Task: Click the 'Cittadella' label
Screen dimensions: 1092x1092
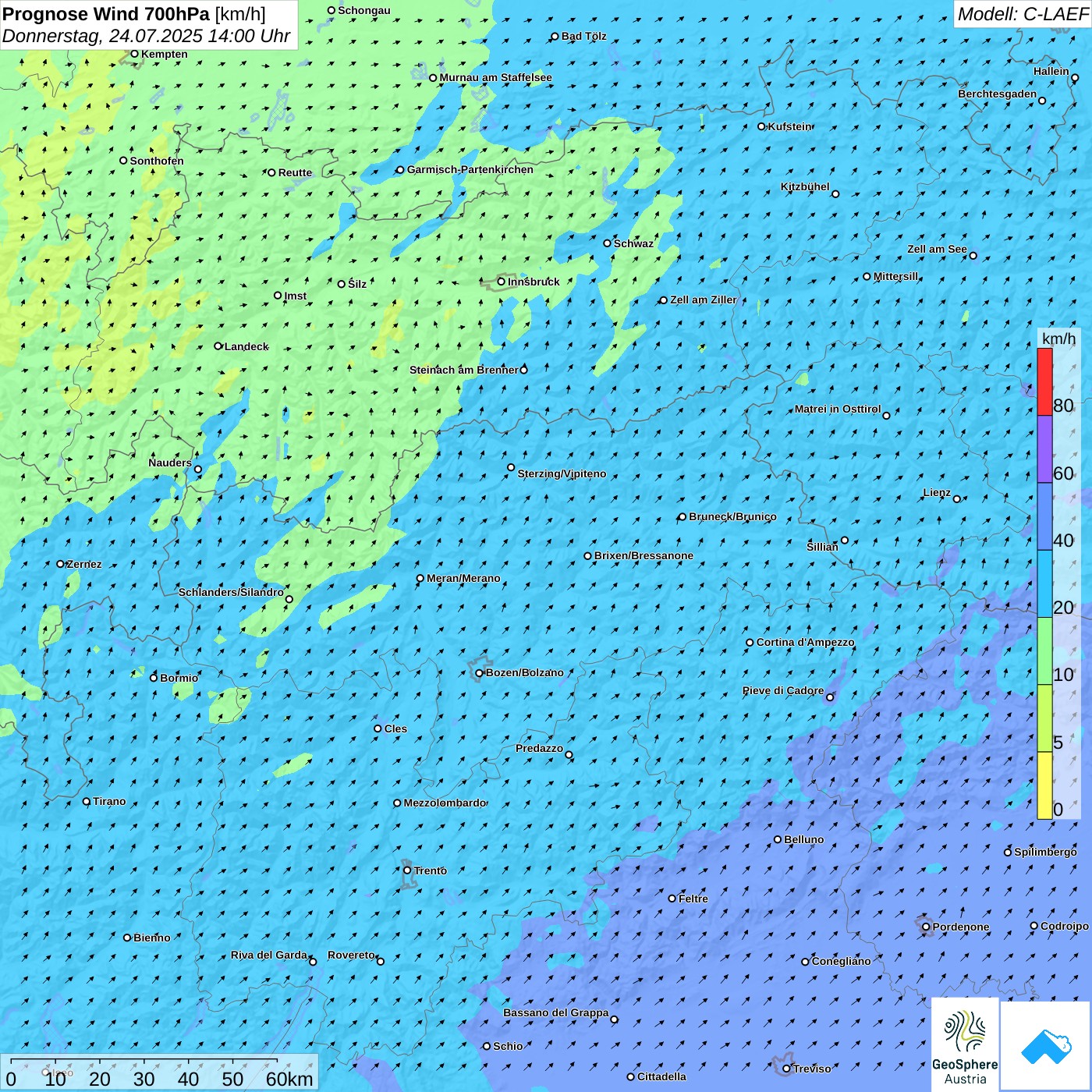Action: pyautogui.click(x=661, y=1076)
